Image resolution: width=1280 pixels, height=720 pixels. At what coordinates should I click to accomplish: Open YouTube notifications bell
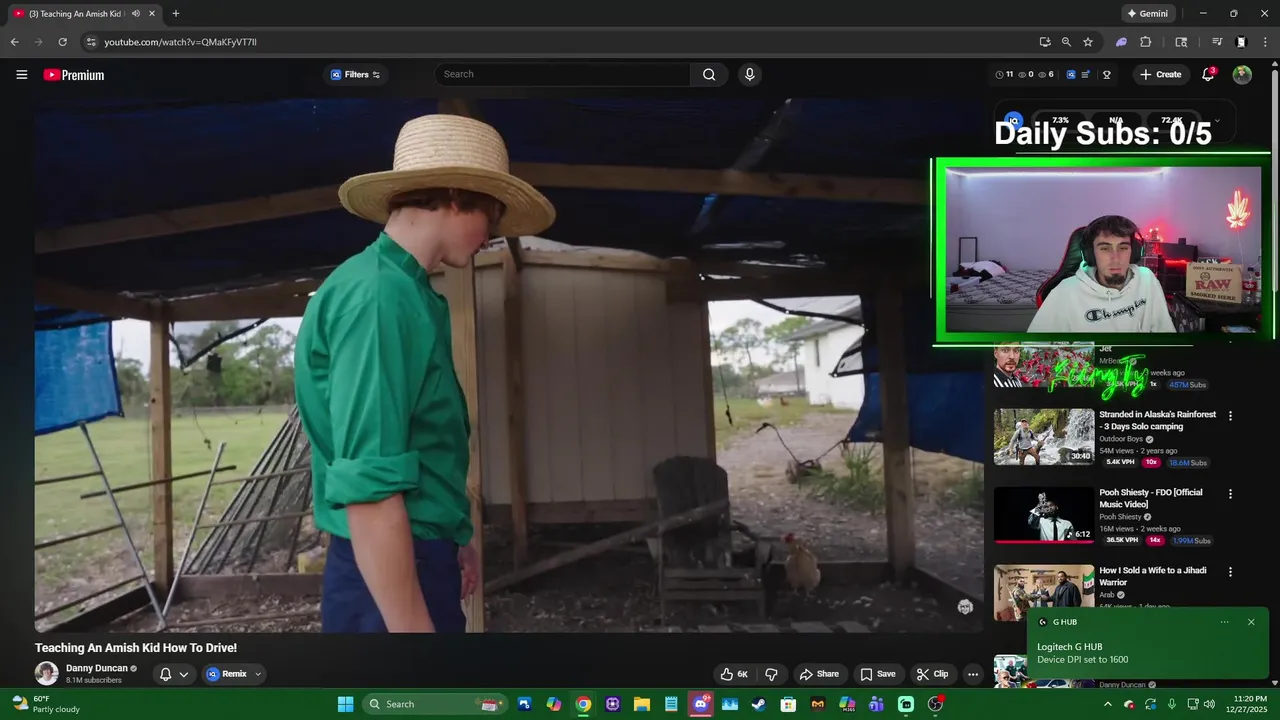point(1208,75)
